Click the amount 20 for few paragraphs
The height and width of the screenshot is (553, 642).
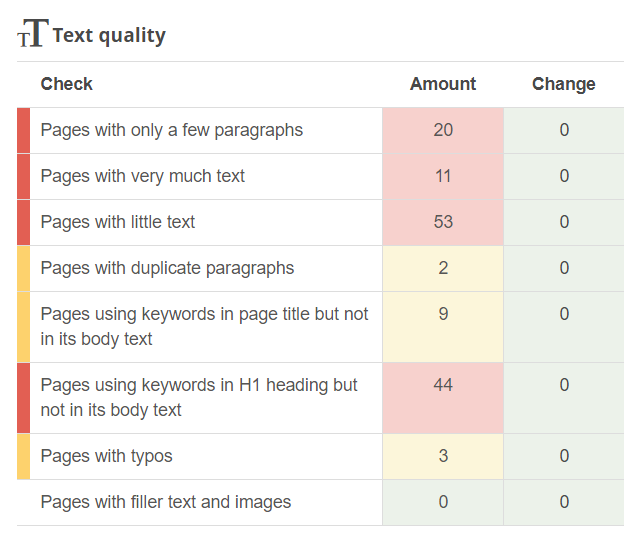tap(443, 130)
